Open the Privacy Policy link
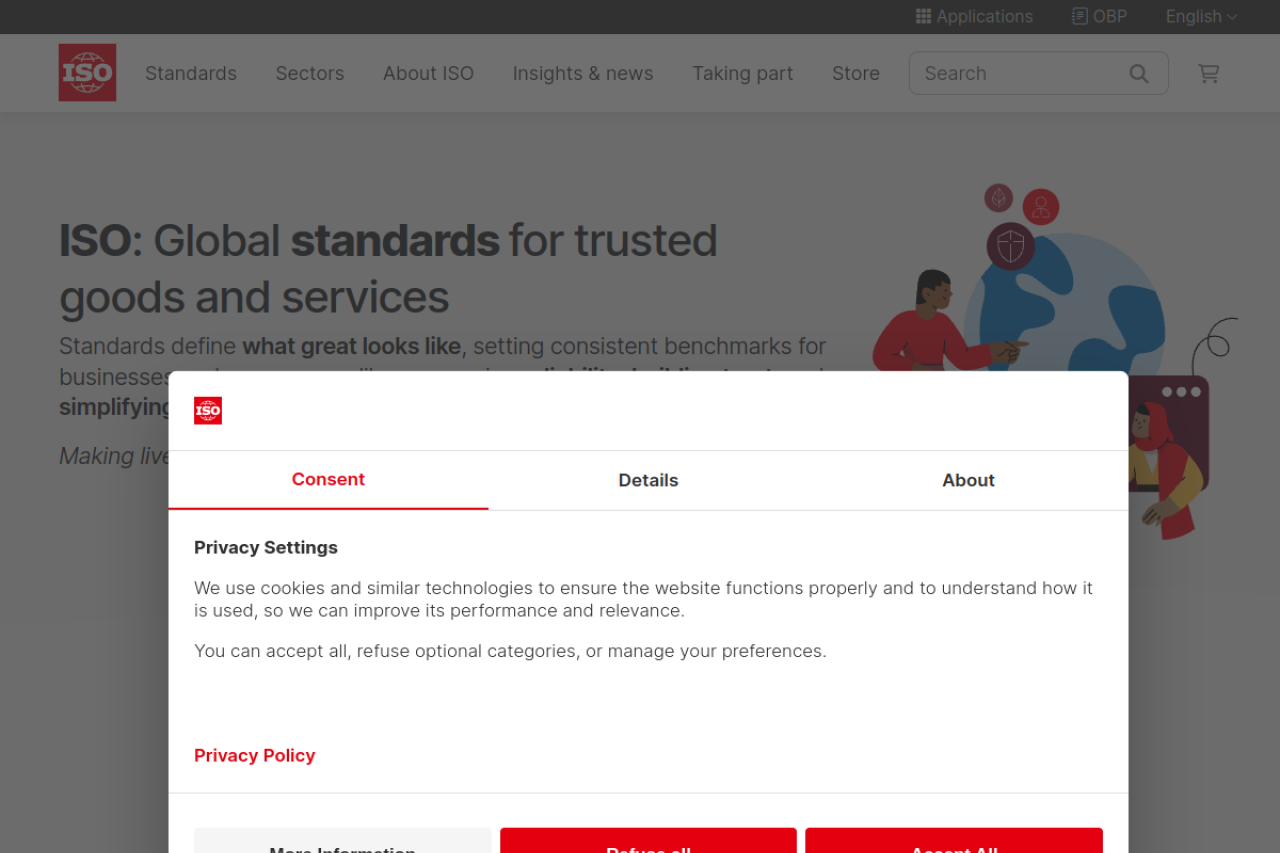This screenshot has height=853, width=1280. (254, 755)
